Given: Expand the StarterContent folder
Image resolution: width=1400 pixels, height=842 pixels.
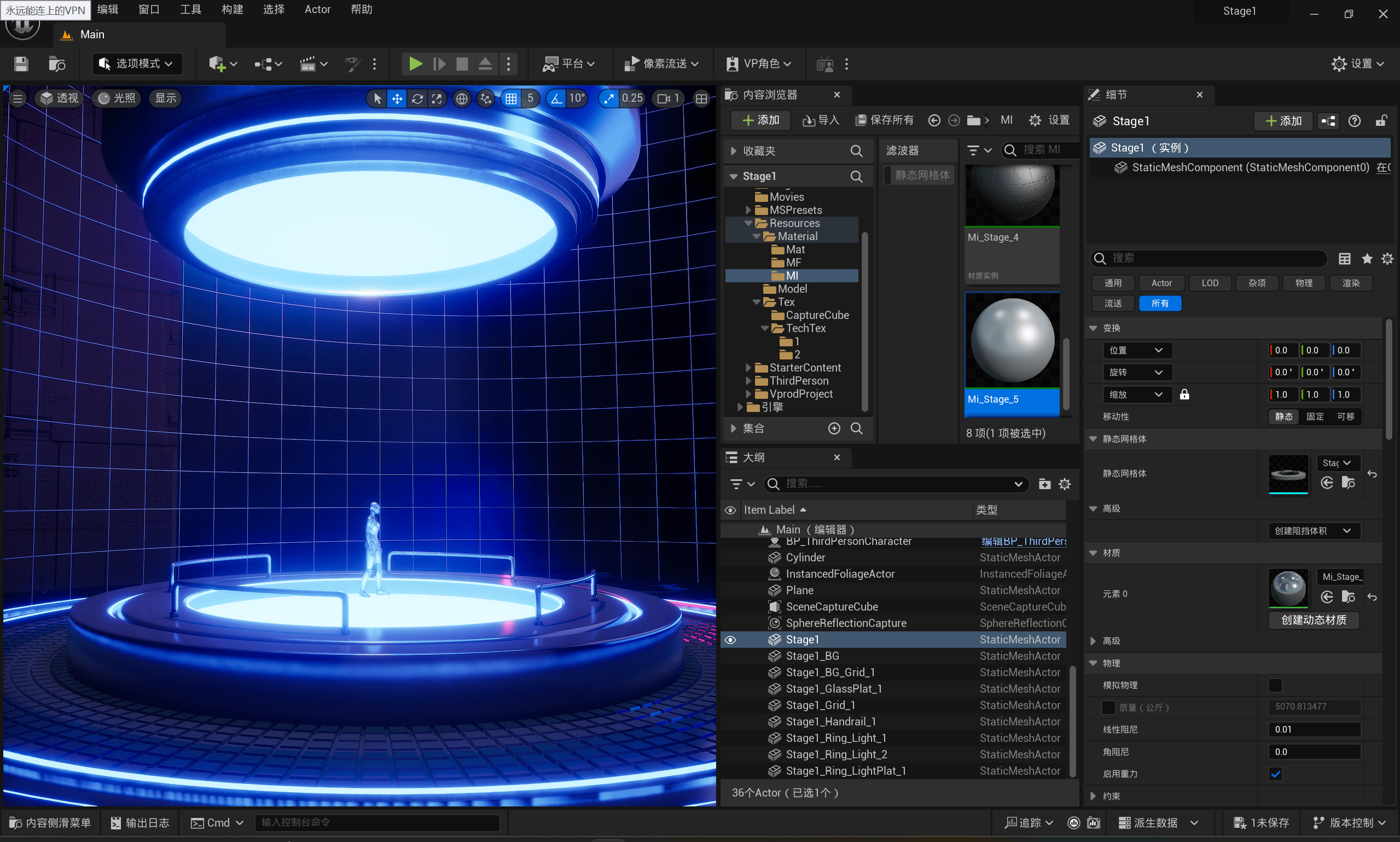Looking at the screenshot, I should click(748, 368).
